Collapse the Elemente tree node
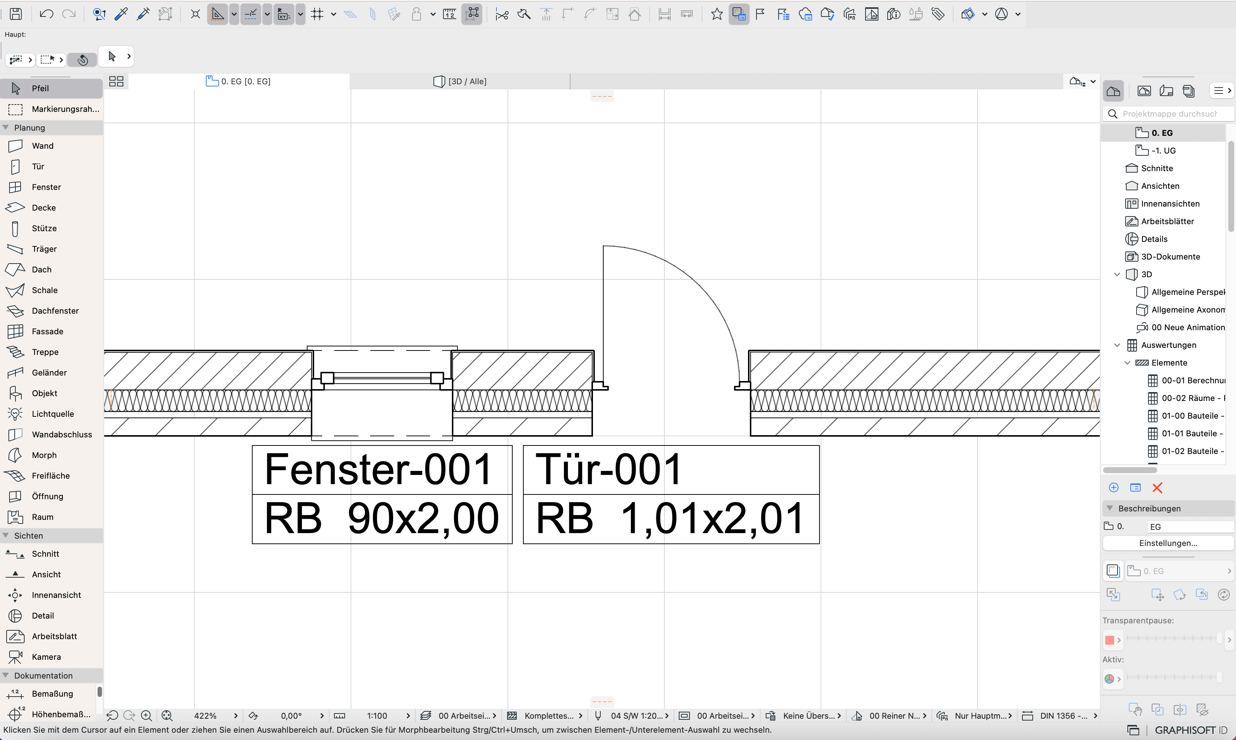 pos(1128,363)
